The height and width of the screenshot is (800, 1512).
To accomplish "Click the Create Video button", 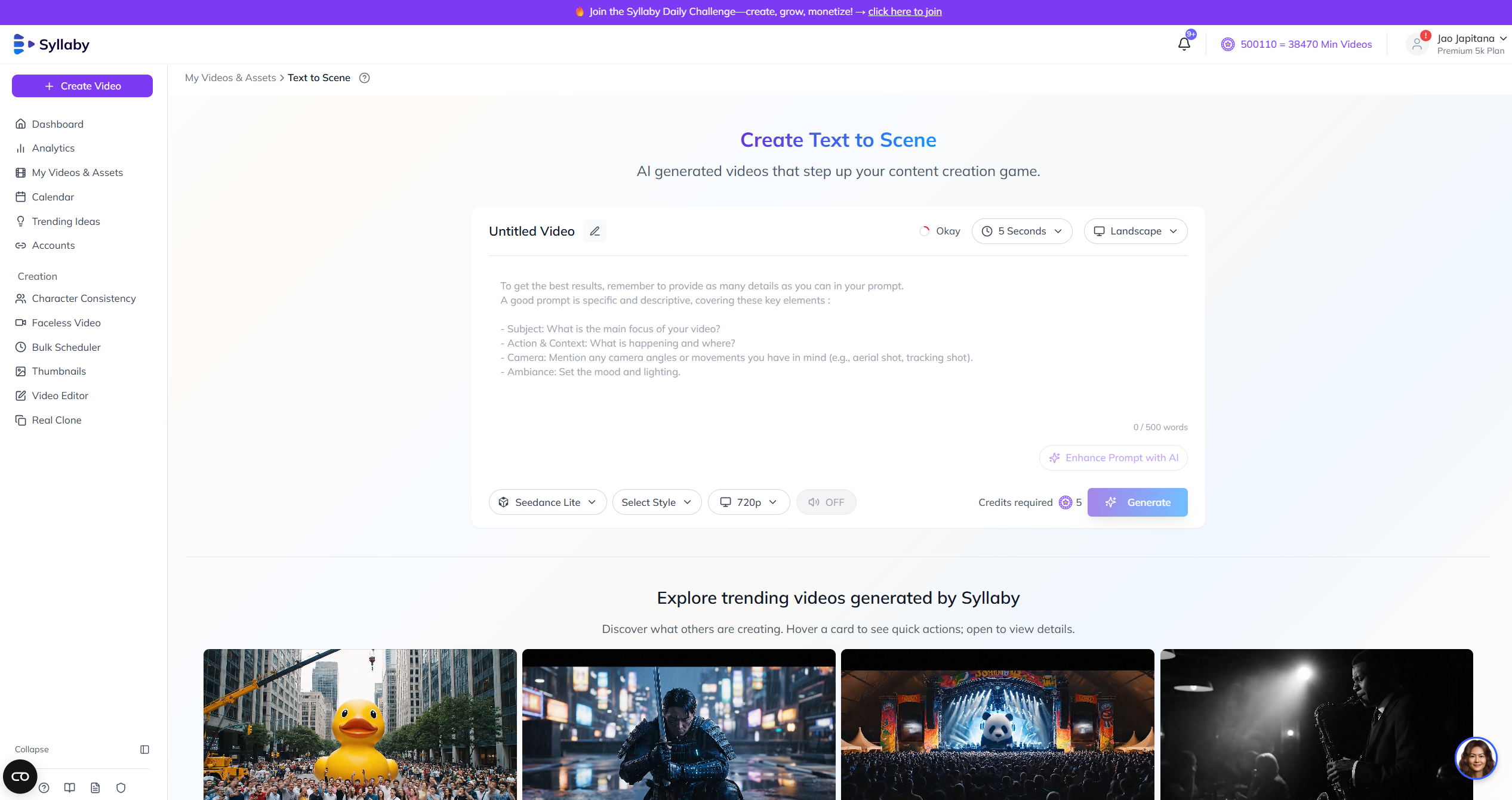I will coord(82,85).
